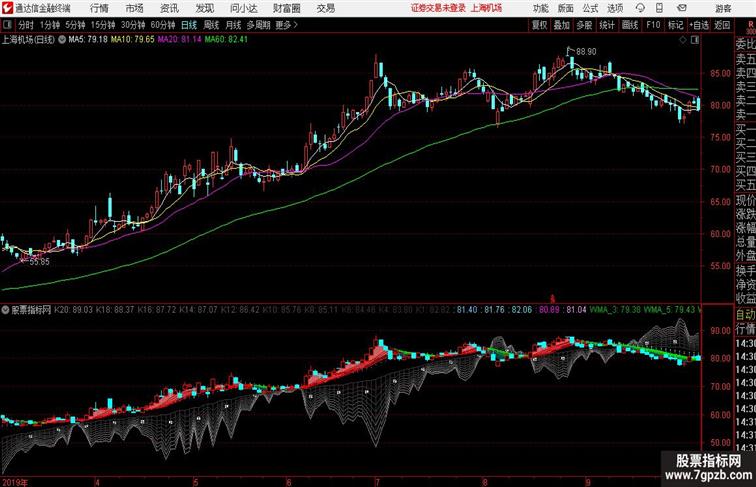Viewport: 756px width, 487px height.
Task: Toggle the right info panel icon
Action: coord(695,40)
